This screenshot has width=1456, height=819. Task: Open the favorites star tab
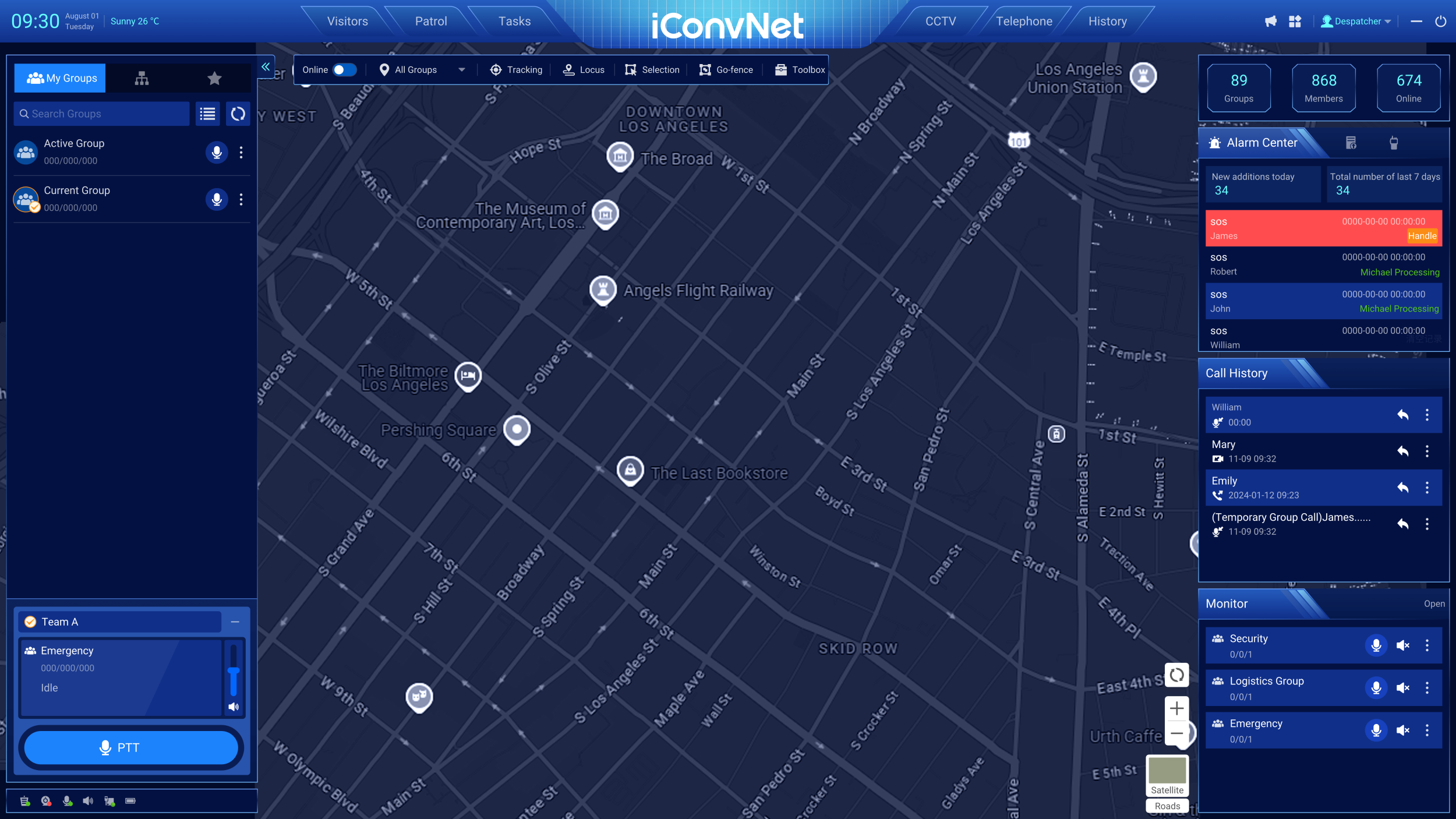(214, 78)
